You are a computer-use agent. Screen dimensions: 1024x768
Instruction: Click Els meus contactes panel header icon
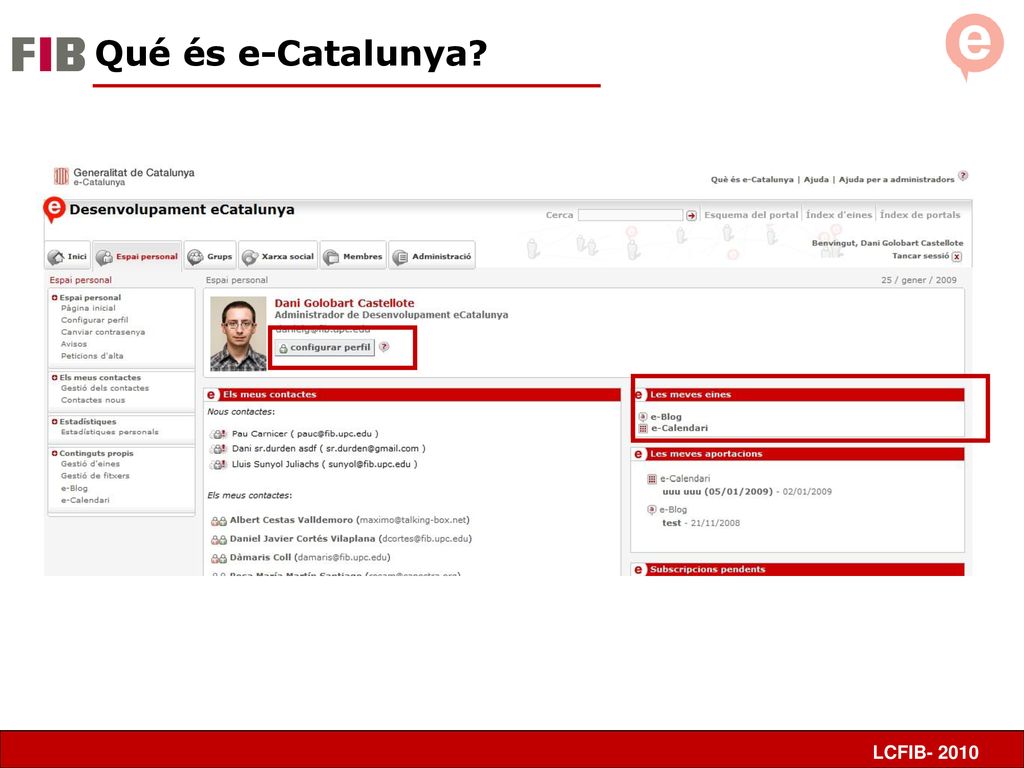click(211, 394)
